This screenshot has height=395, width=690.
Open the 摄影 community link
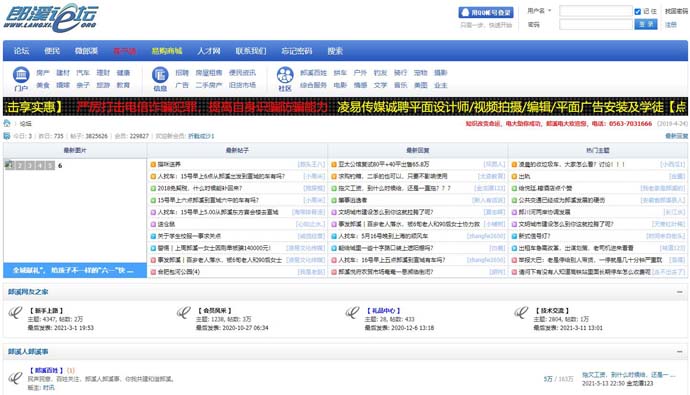(440, 73)
